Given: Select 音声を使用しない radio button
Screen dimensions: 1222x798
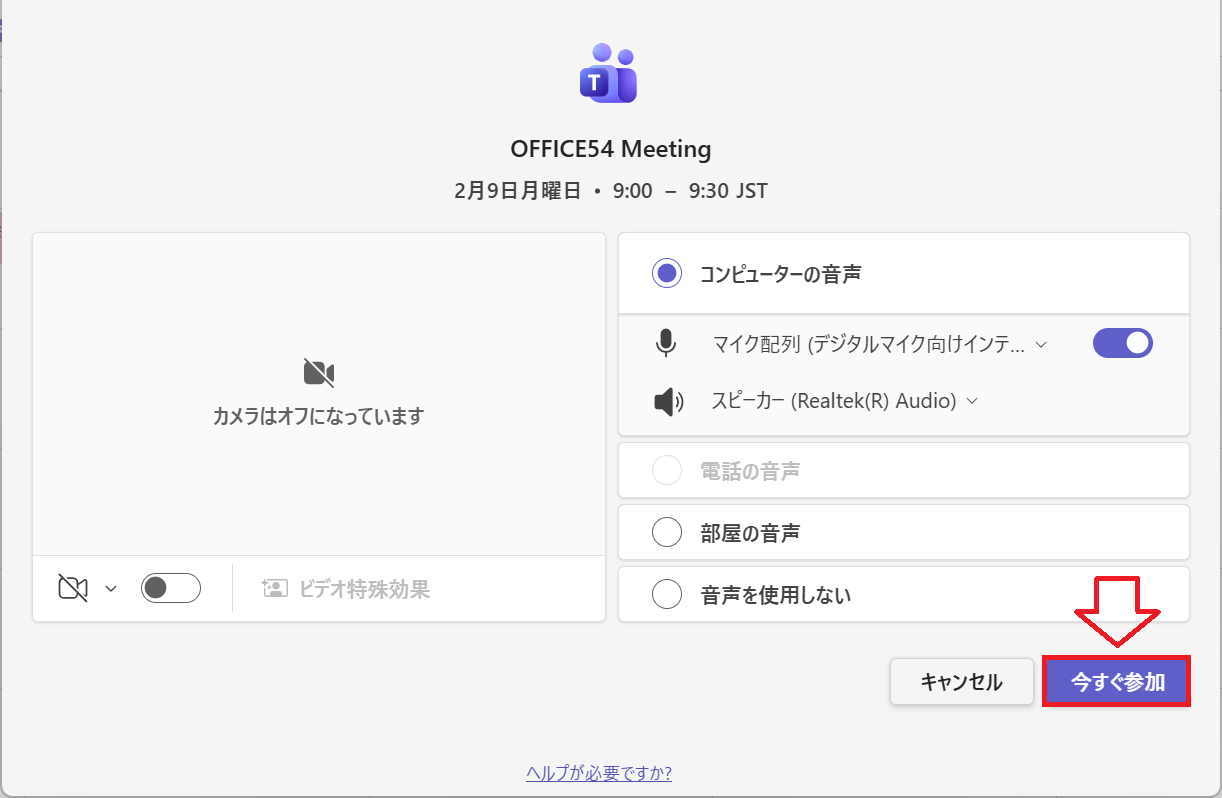Looking at the screenshot, I should 667,595.
